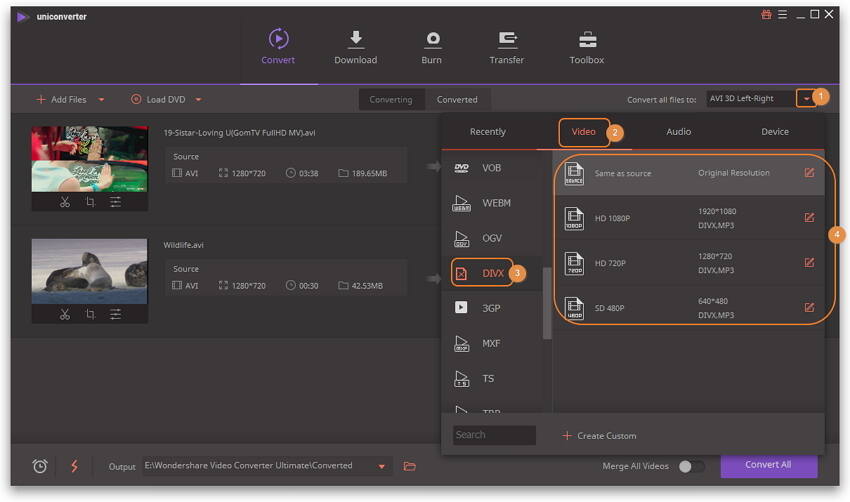The height and width of the screenshot is (502, 850).
Task: Click the Load DVD button
Action: click(x=158, y=100)
